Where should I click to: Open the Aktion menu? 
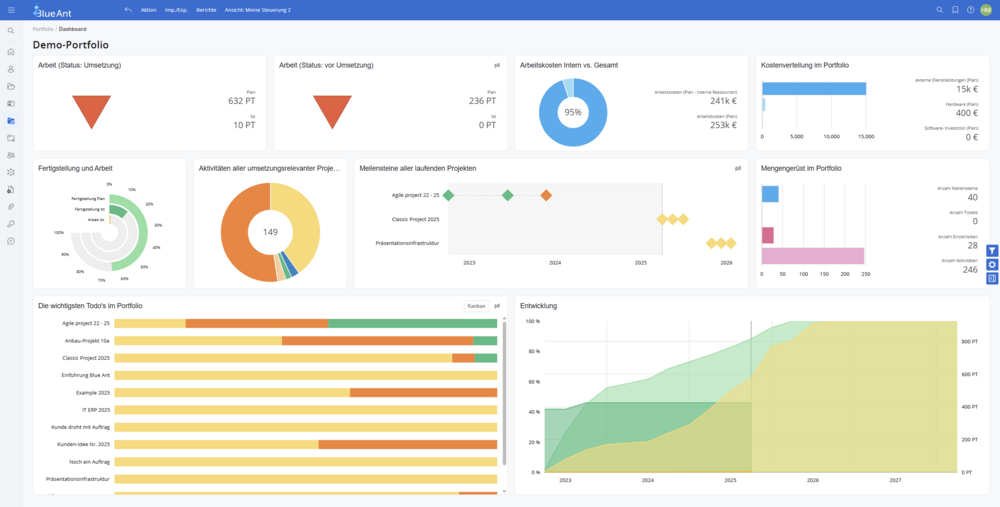(148, 10)
